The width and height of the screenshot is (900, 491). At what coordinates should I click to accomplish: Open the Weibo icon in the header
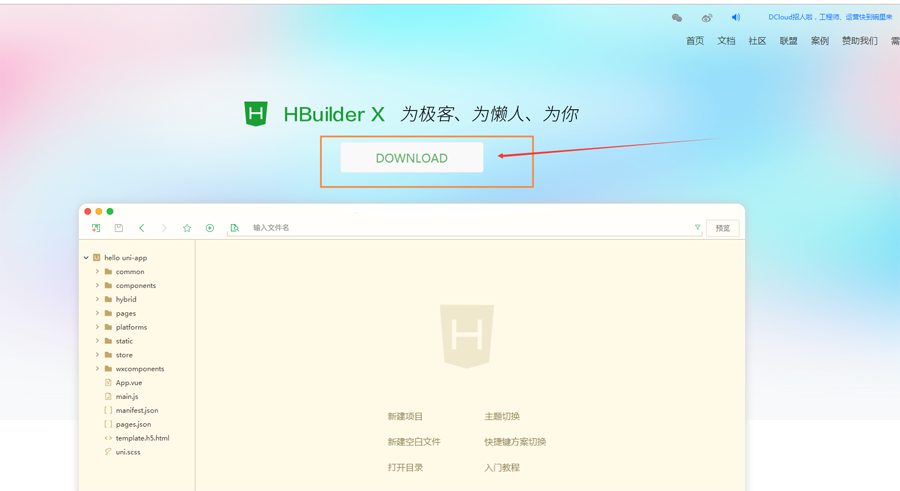pos(707,18)
